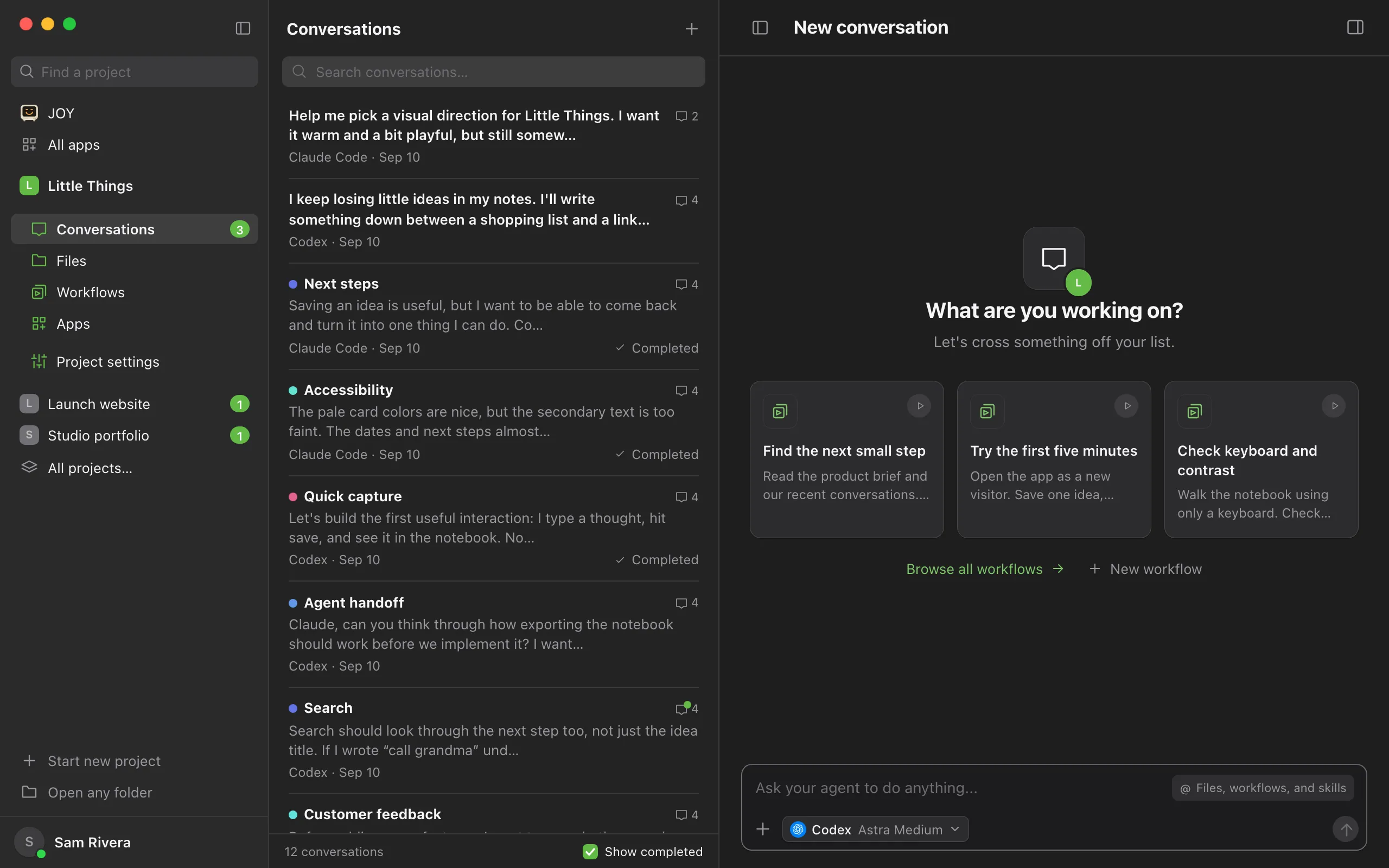The width and height of the screenshot is (1389, 868).
Task: Run the Check keyboard and contrast workflow
Action: (x=1334, y=406)
